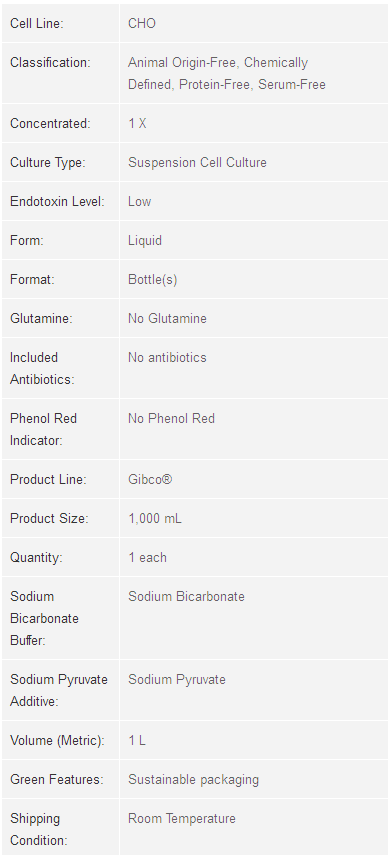Select the Sustainable packaging value

tap(193, 780)
